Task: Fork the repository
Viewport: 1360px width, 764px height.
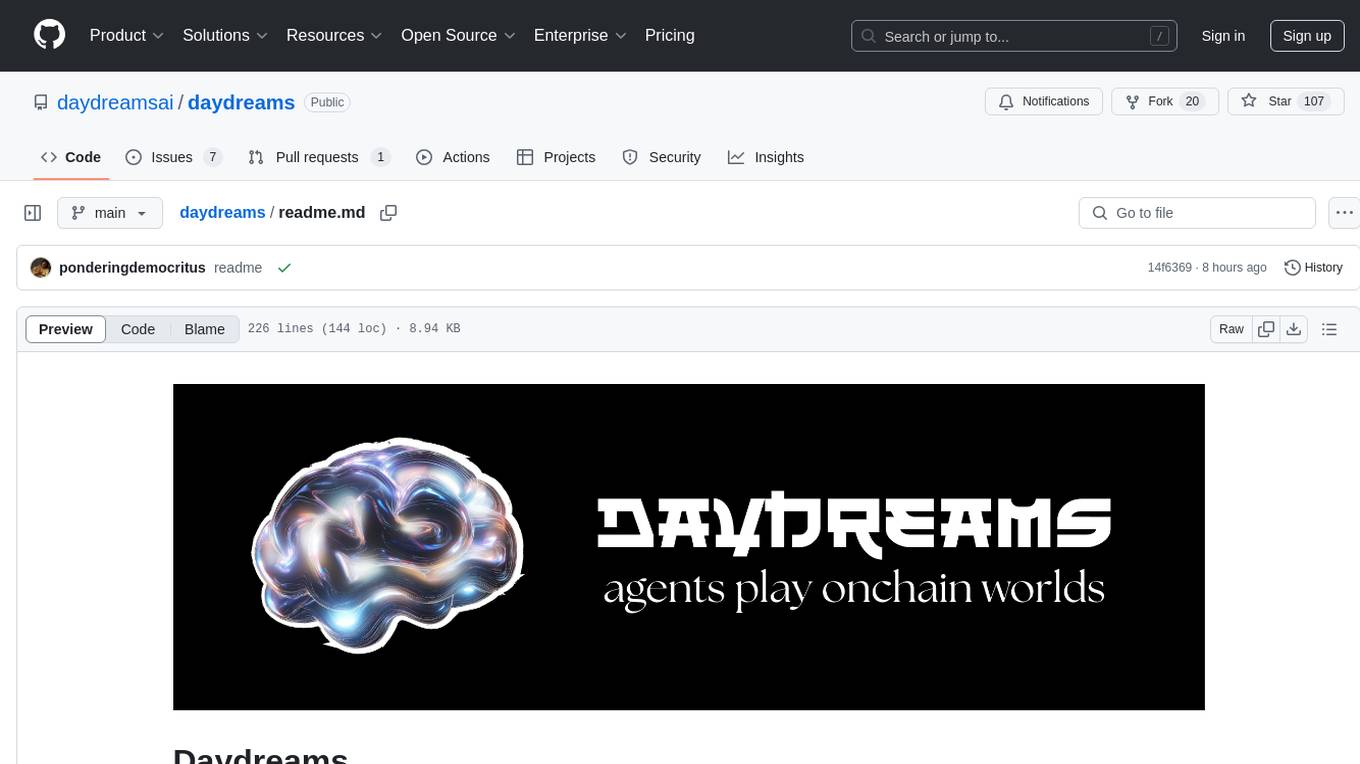Action: [x=1165, y=102]
